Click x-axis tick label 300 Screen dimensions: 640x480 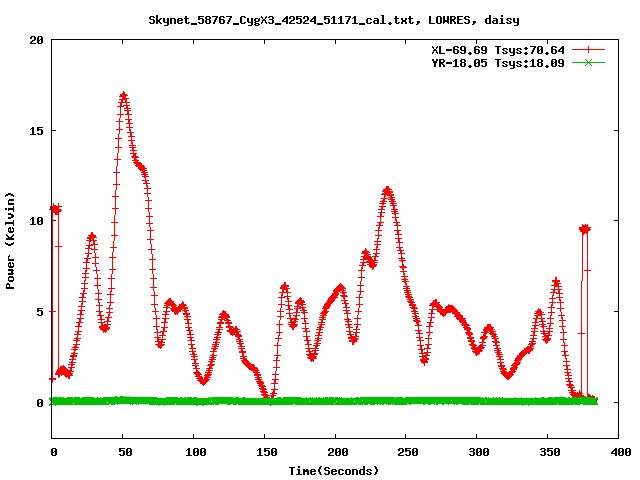[479, 452]
